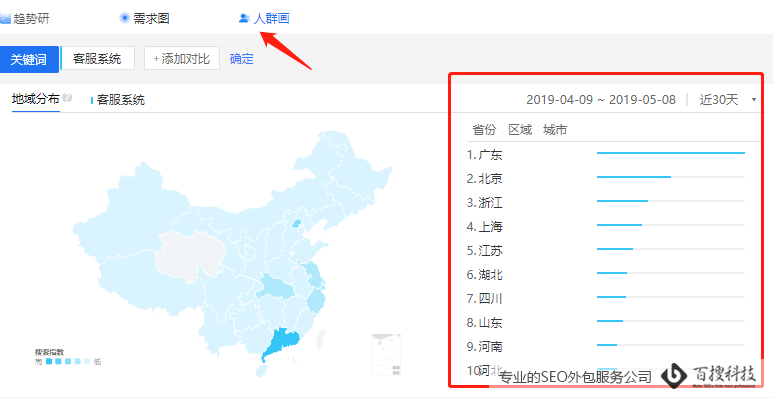Click the 人群画 people icon

coord(244,19)
